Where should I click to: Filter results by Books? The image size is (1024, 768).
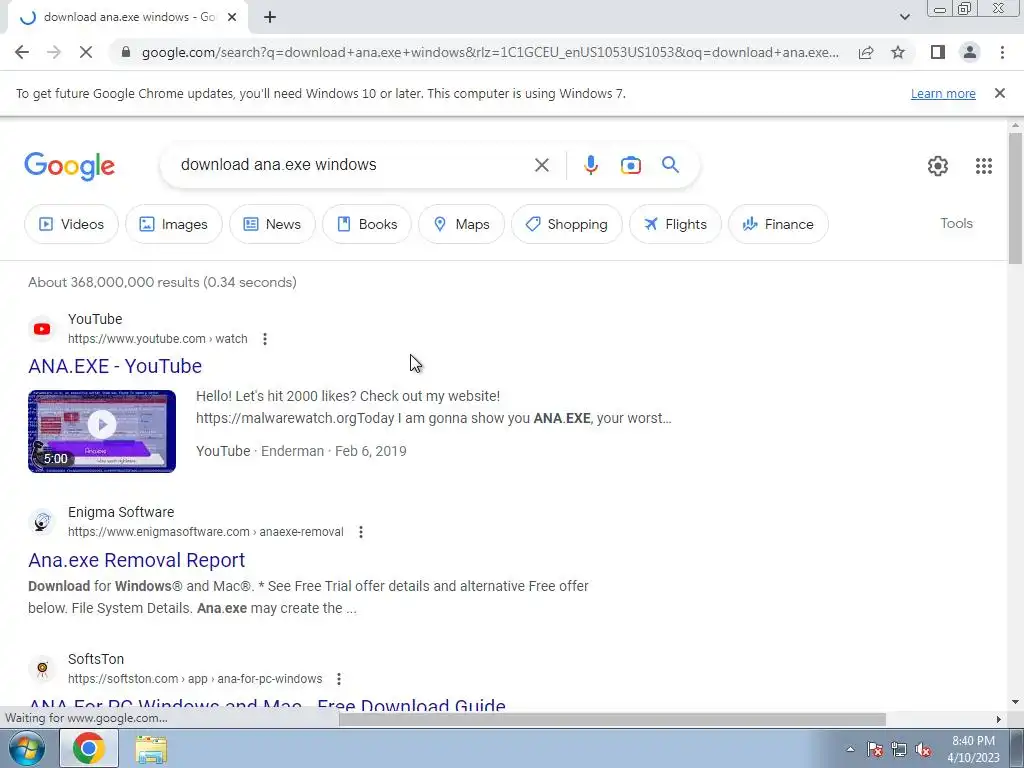[366, 224]
